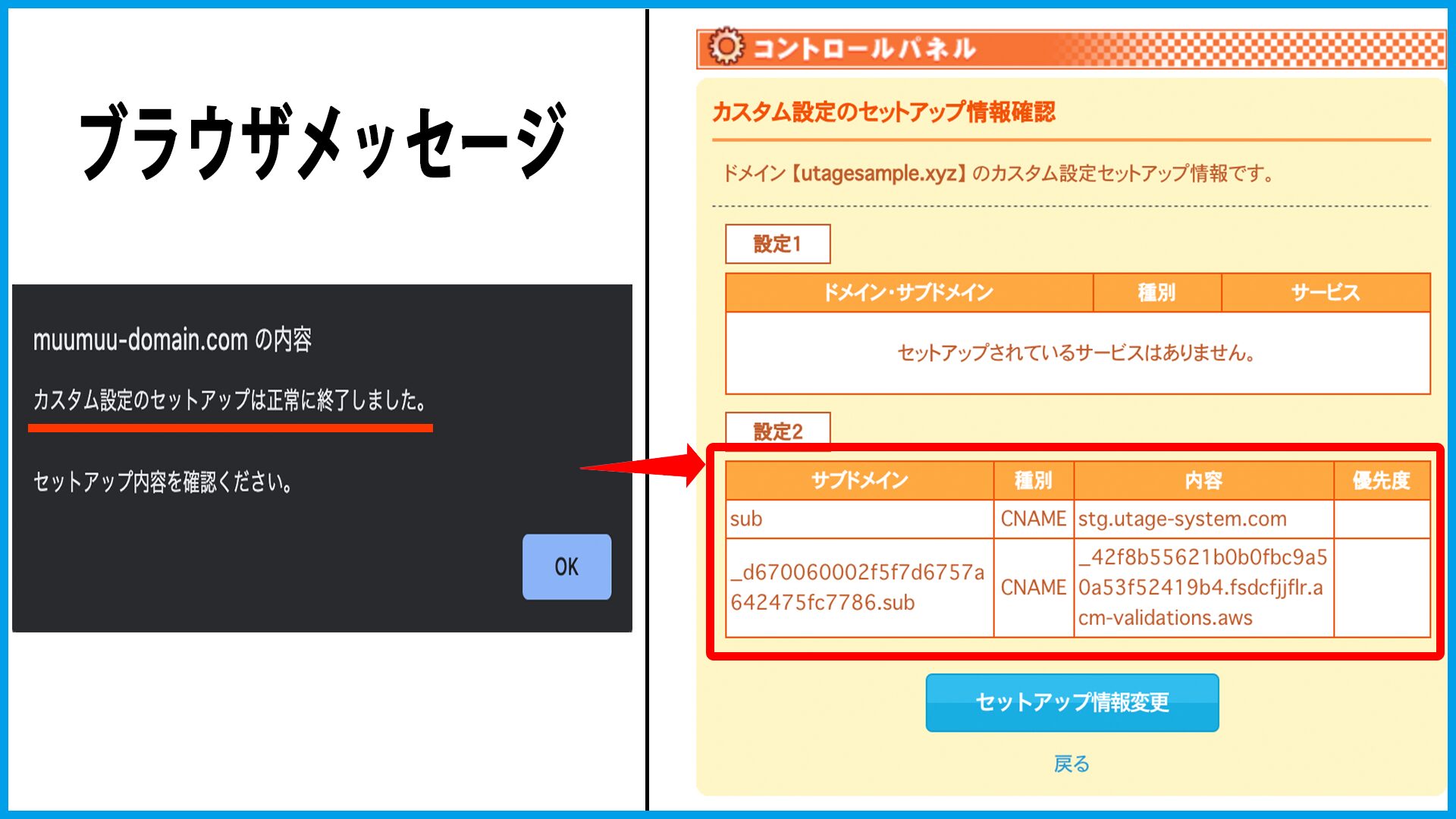Click the カスタム設定のセットアップ情報確認 heading

[x=883, y=112]
